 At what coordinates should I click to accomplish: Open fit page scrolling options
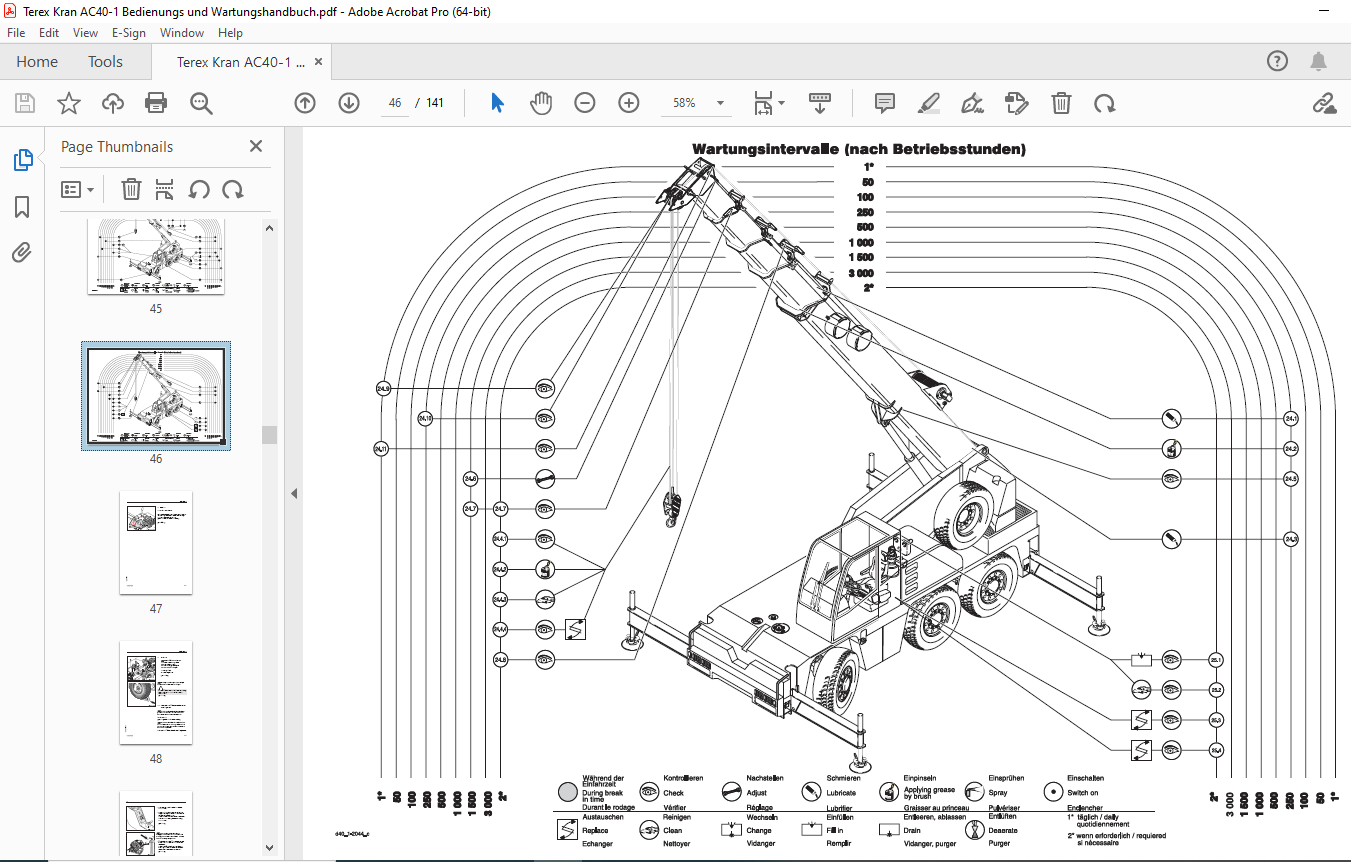(x=769, y=103)
